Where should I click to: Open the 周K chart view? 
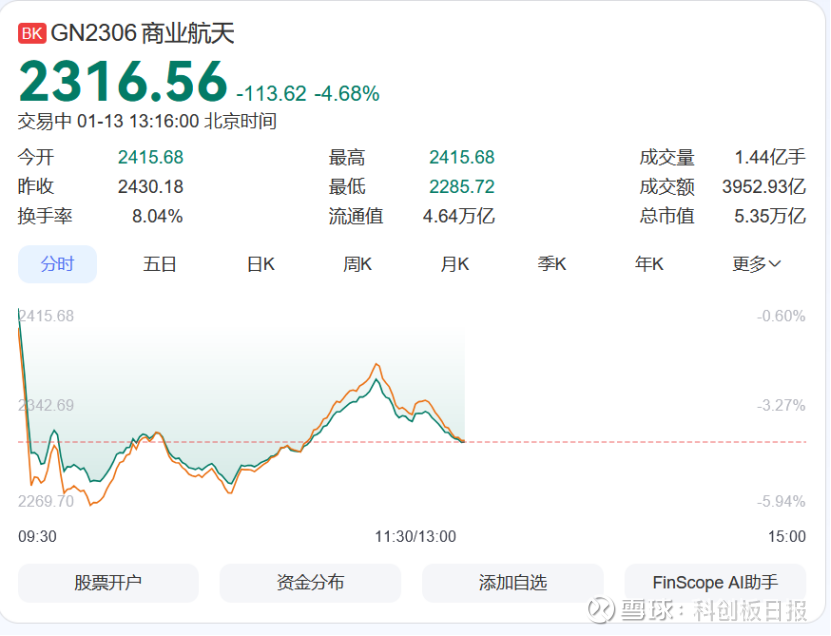point(357,264)
